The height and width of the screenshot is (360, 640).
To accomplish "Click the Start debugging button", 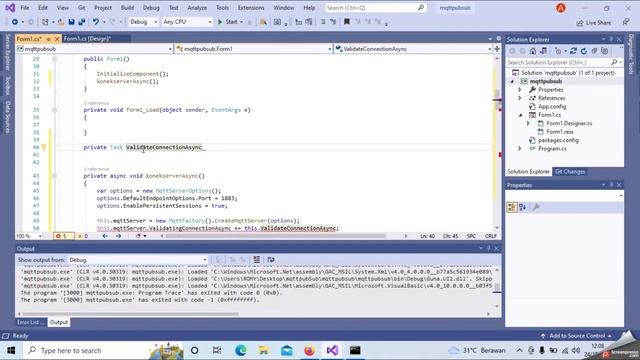I will click(230, 22).
